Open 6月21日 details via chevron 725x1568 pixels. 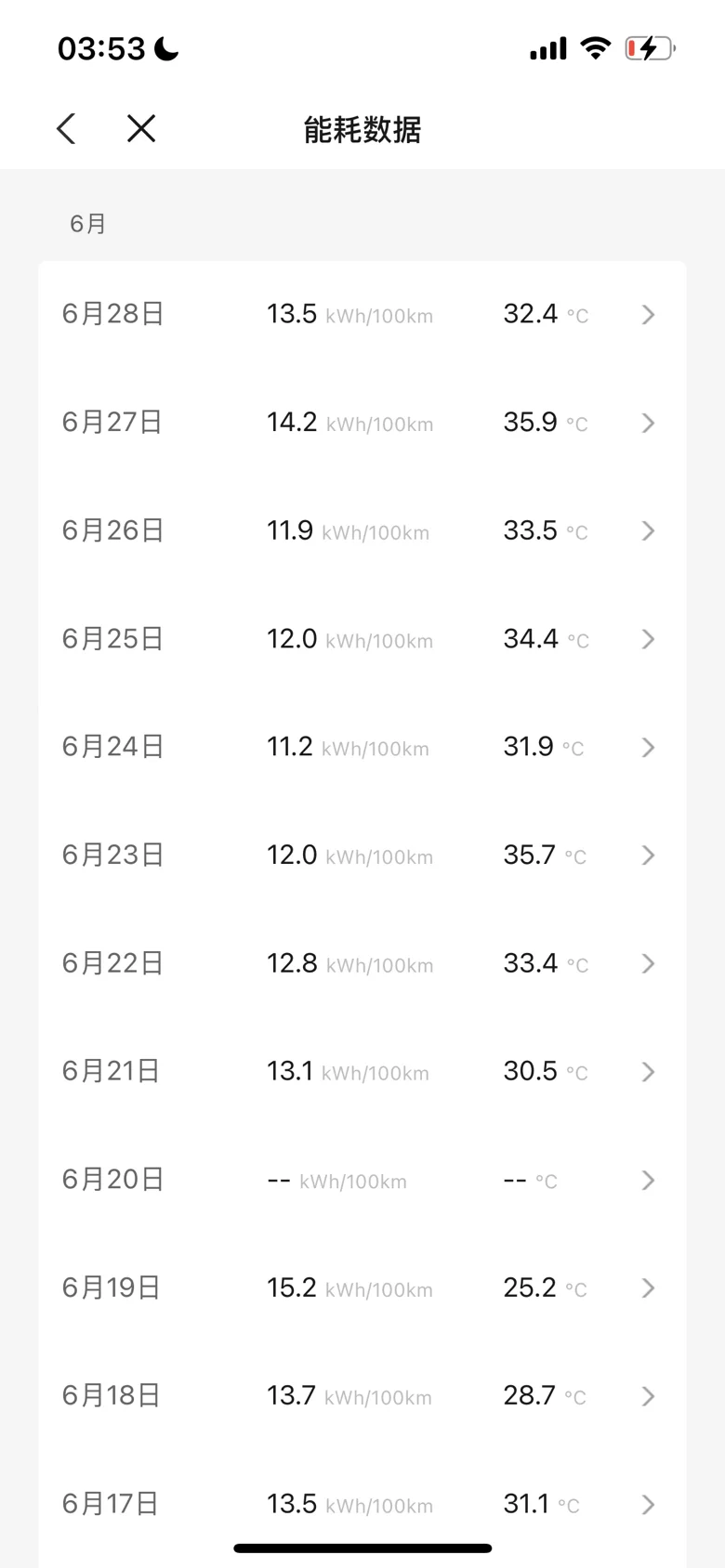[649, 1072]
